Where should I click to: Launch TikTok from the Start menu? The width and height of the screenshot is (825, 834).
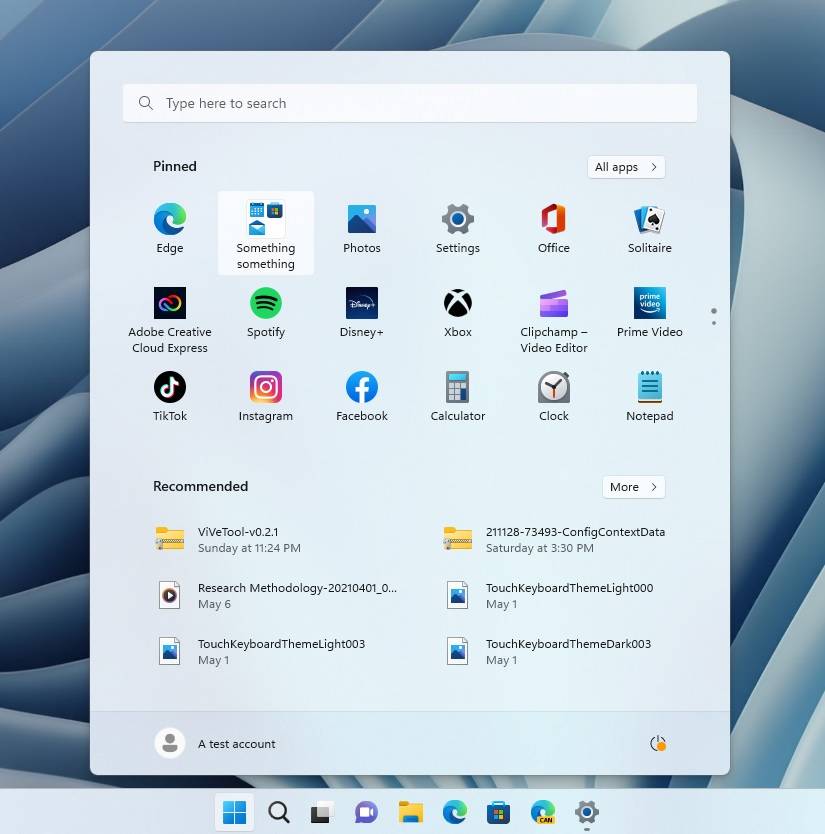[x=169, y=395]
